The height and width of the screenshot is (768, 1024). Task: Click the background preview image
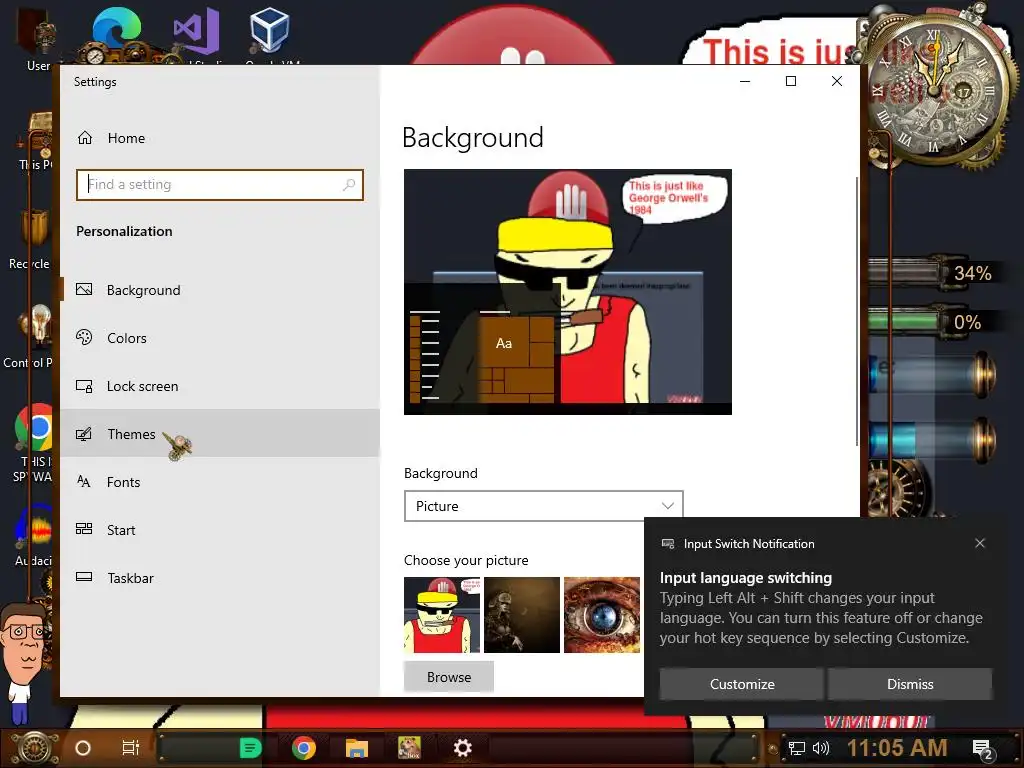568,292
